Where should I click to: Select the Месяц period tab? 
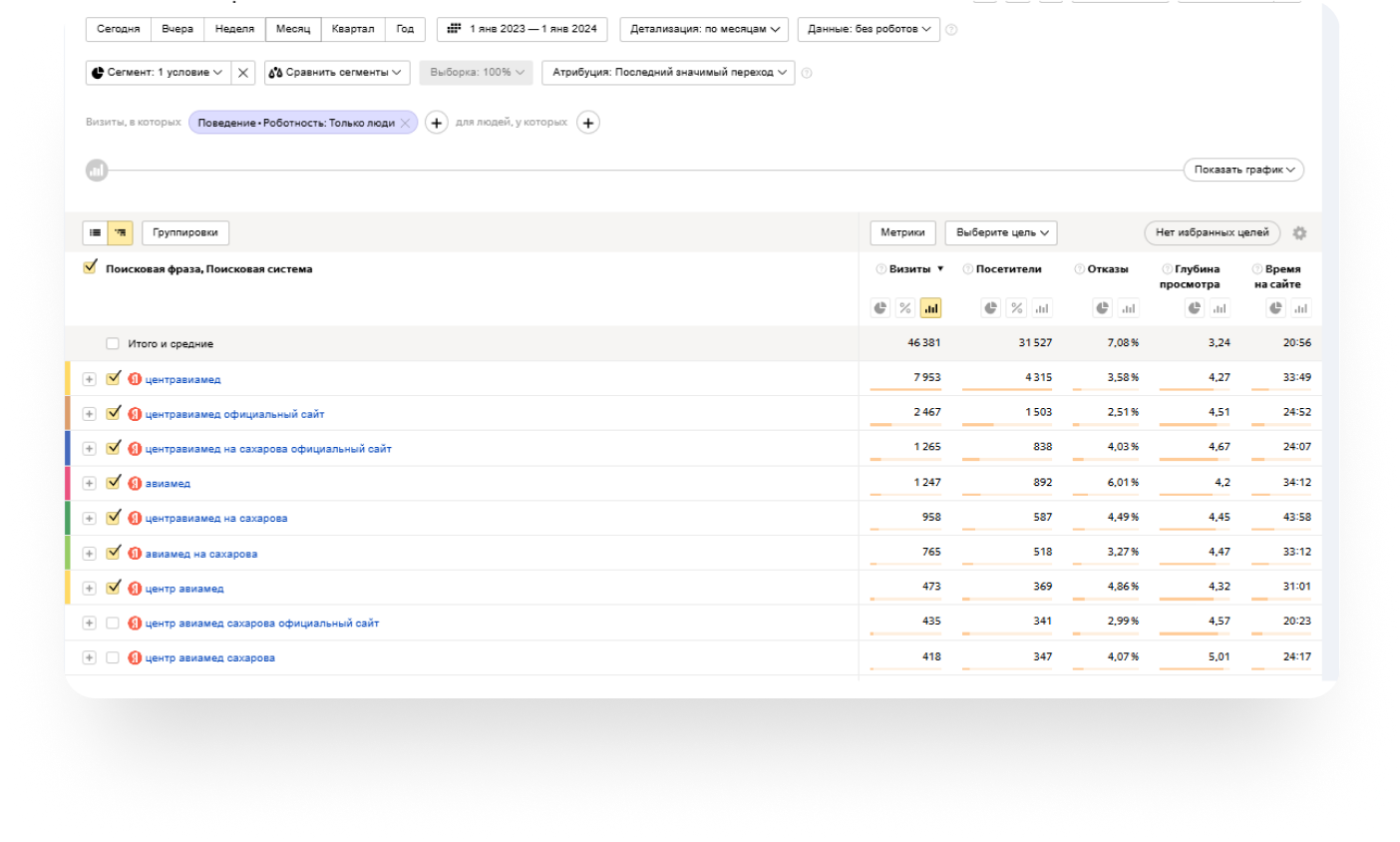pos(293,30)
